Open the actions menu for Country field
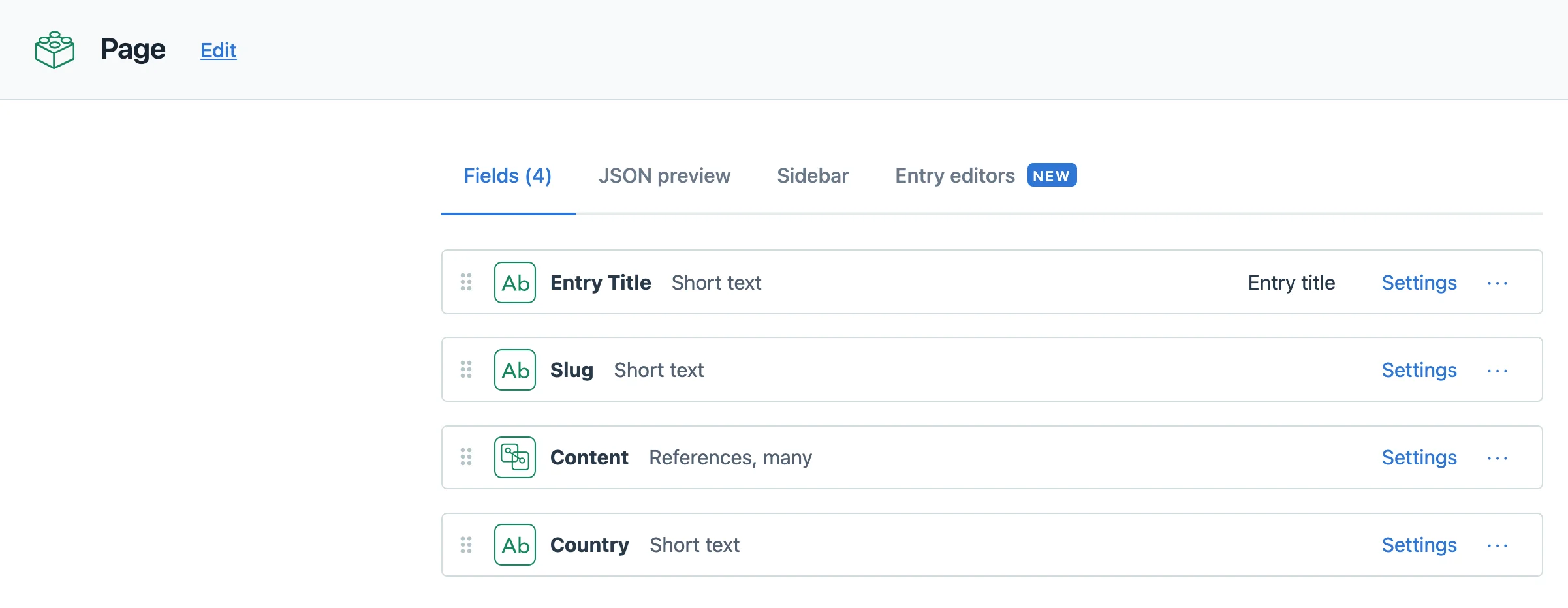Screen dimensions: 1568x608 pos(1497,545)
